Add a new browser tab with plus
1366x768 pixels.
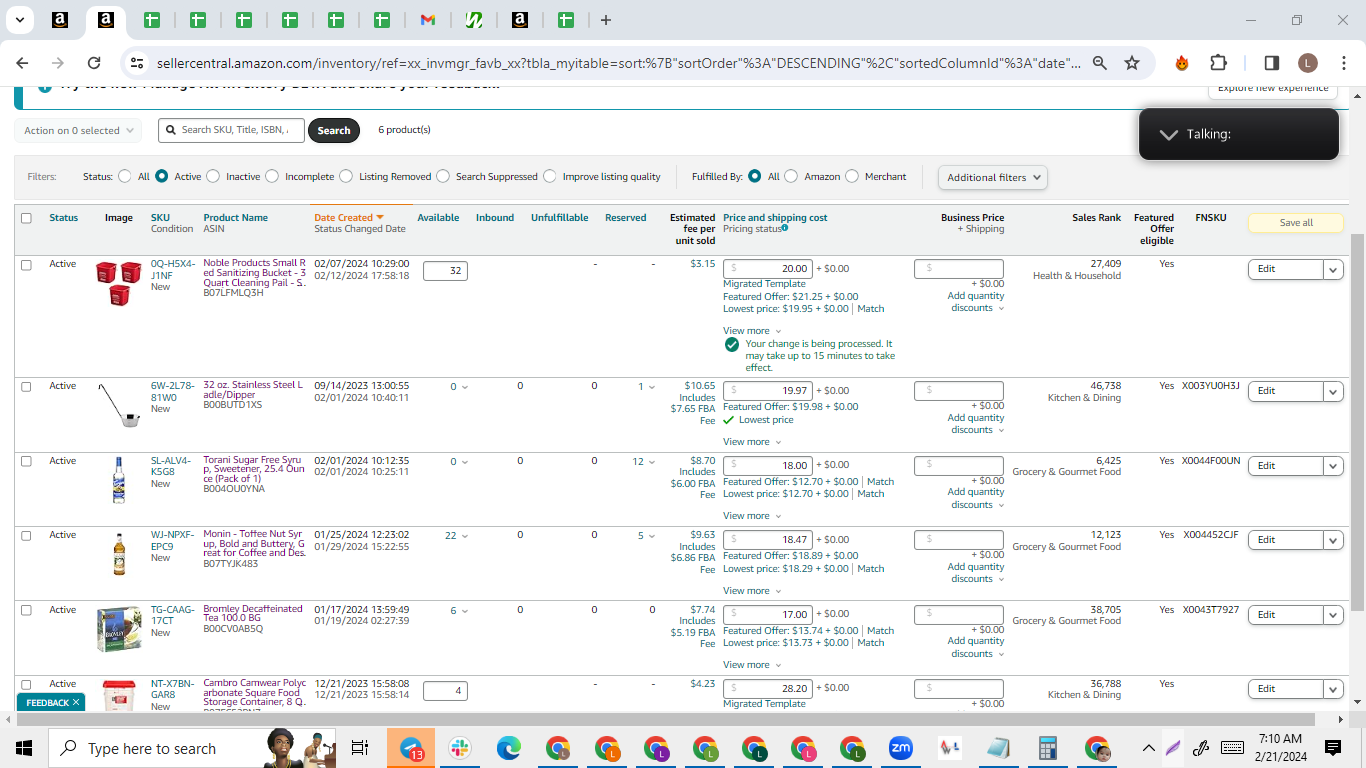[606, 20]
